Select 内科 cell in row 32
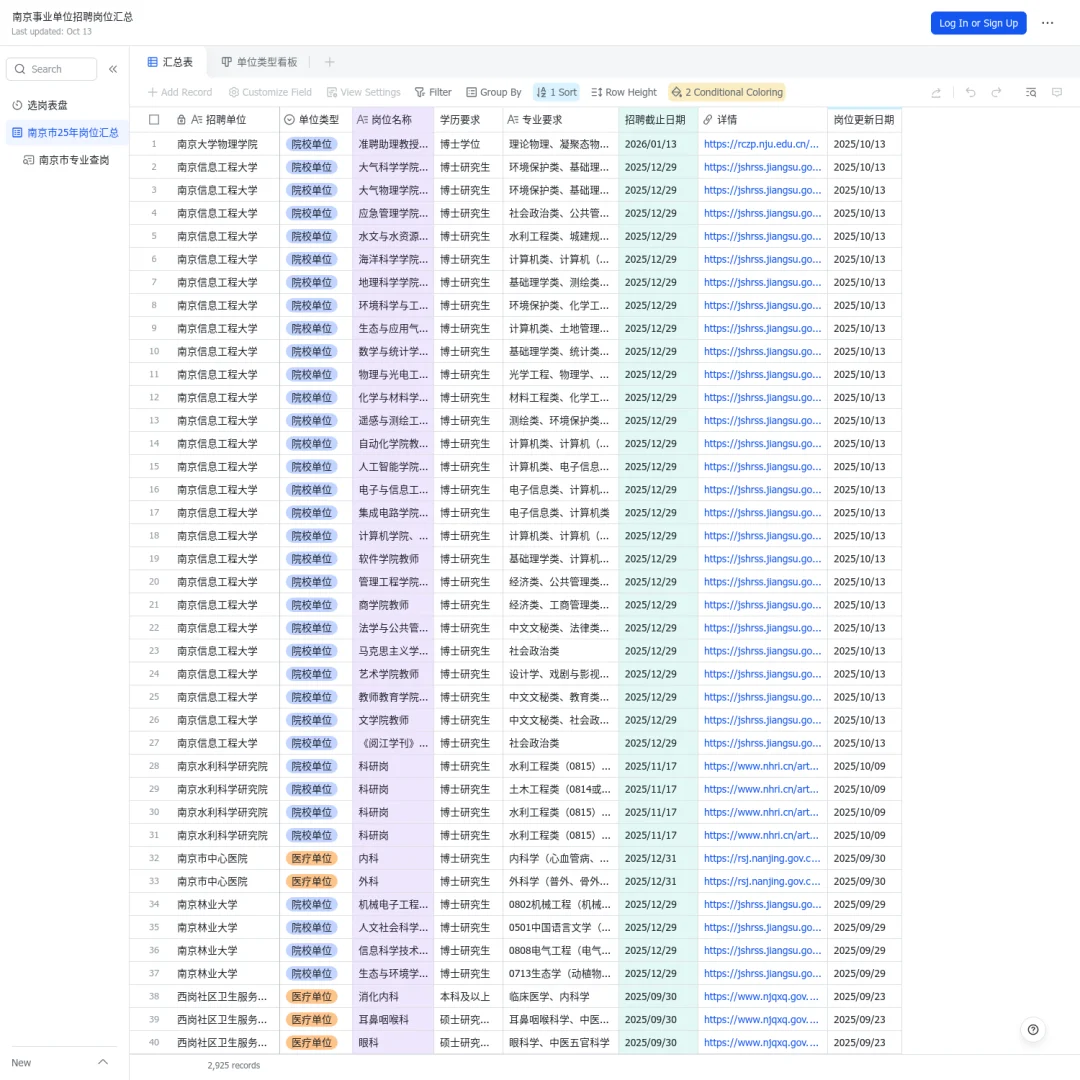Image resolution: width=1080 pixels, height=1080 pixels. point(393,858)
